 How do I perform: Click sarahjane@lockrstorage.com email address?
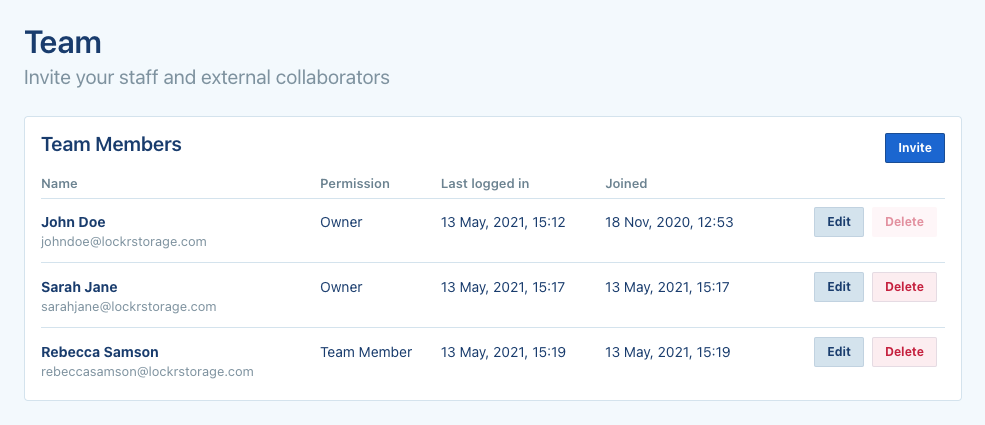click(x=128, y=307)
